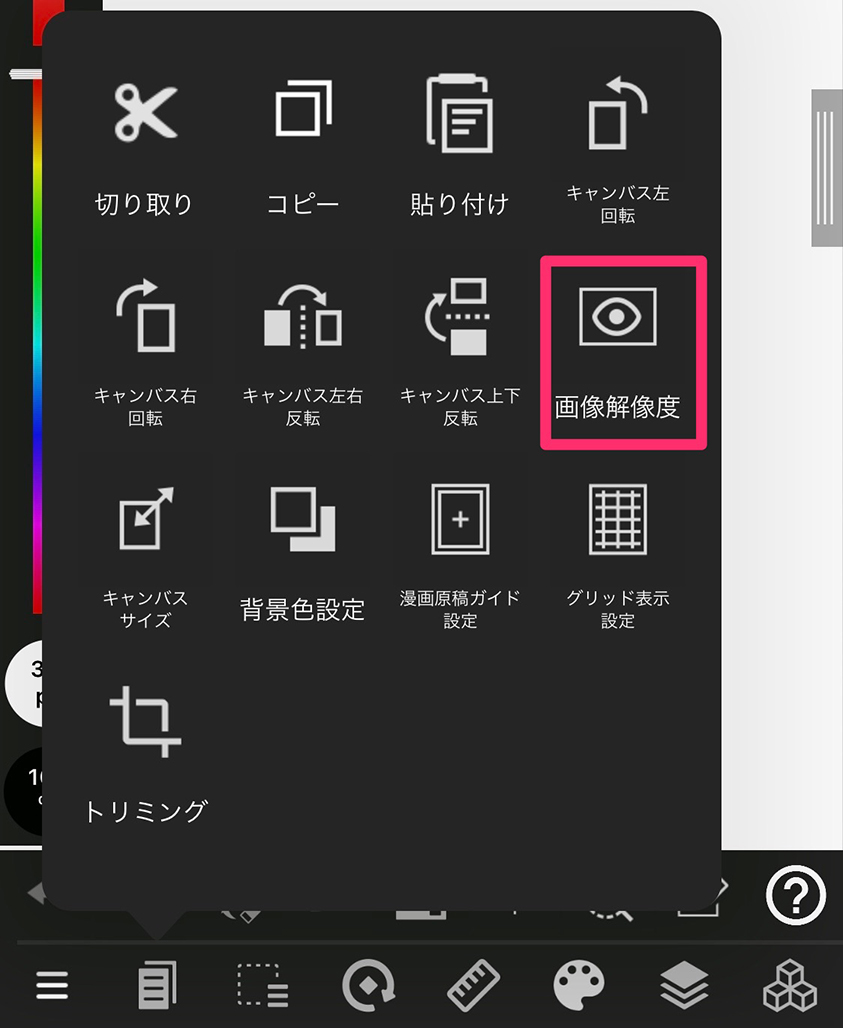Flip canvas horizontally with キャンバス左右反転
Screen dimensions: 843x1028
303,316
